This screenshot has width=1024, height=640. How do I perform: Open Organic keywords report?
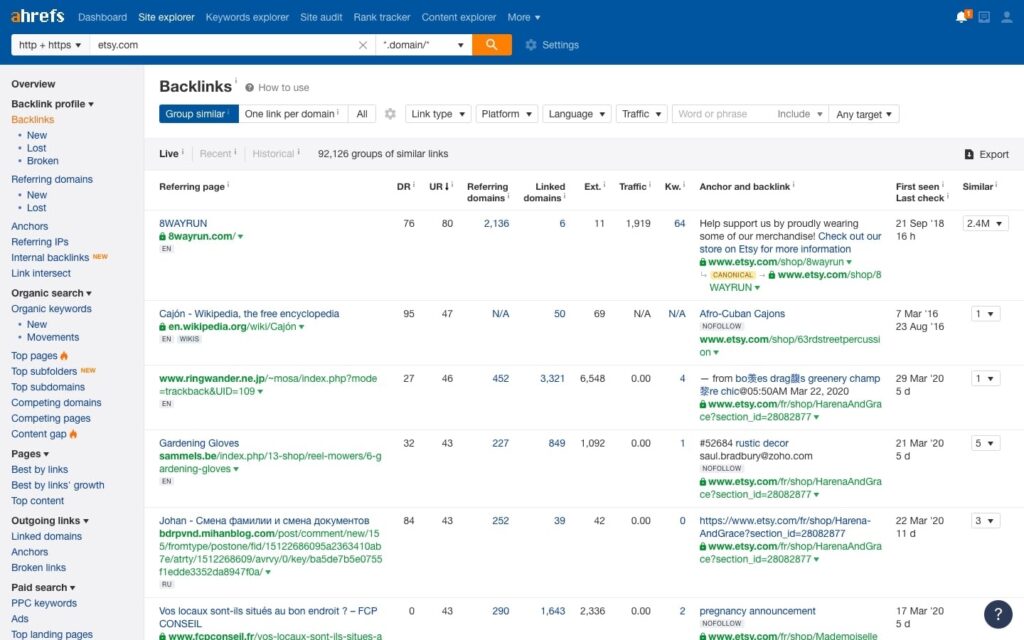(x=51, y=309)
